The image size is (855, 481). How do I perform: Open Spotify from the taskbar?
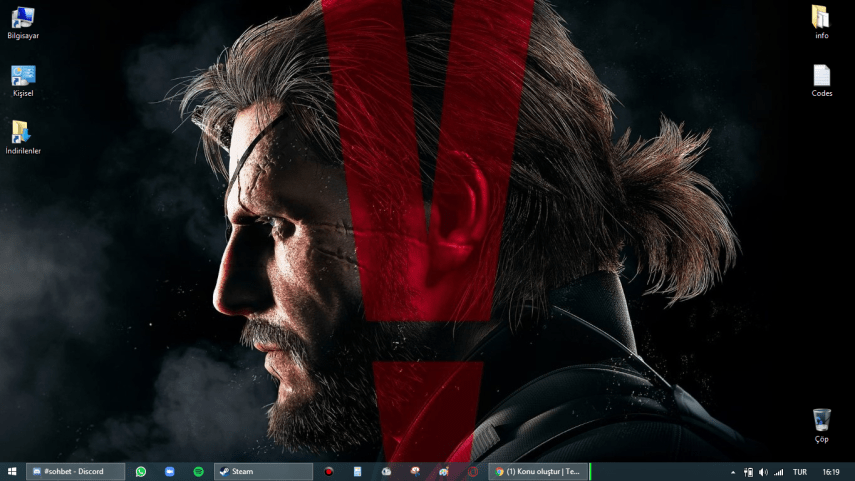[x=198, y=472]
